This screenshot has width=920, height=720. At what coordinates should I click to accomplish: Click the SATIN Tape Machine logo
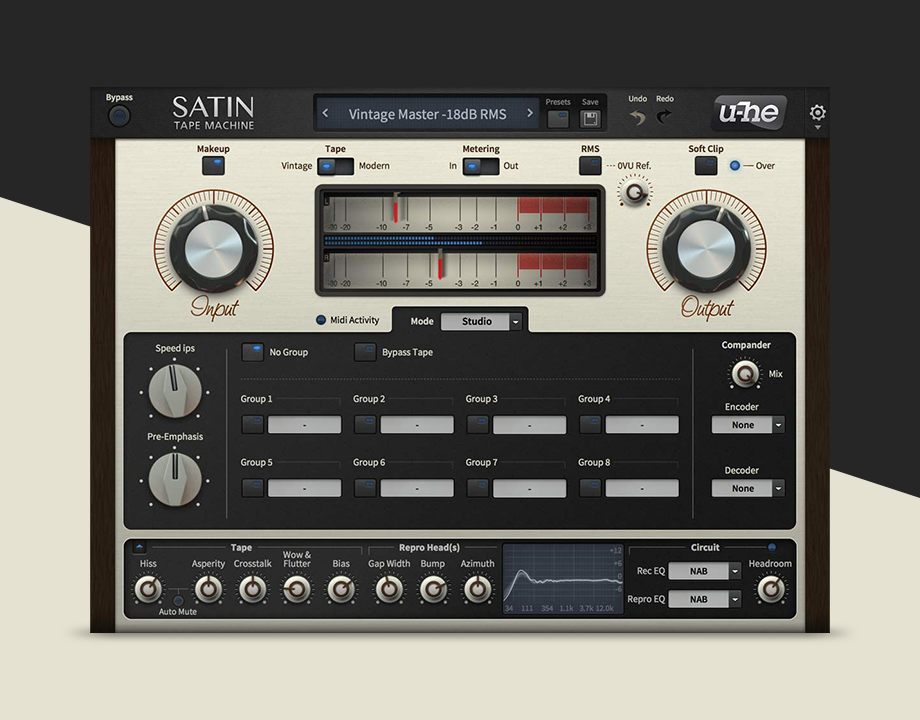(214, 113)
